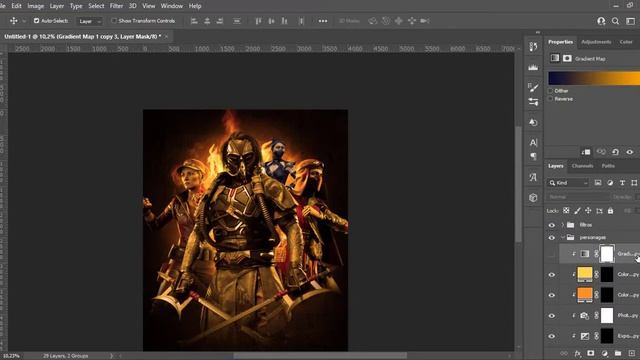Open the three-dots more align options

tap(323, 21)
